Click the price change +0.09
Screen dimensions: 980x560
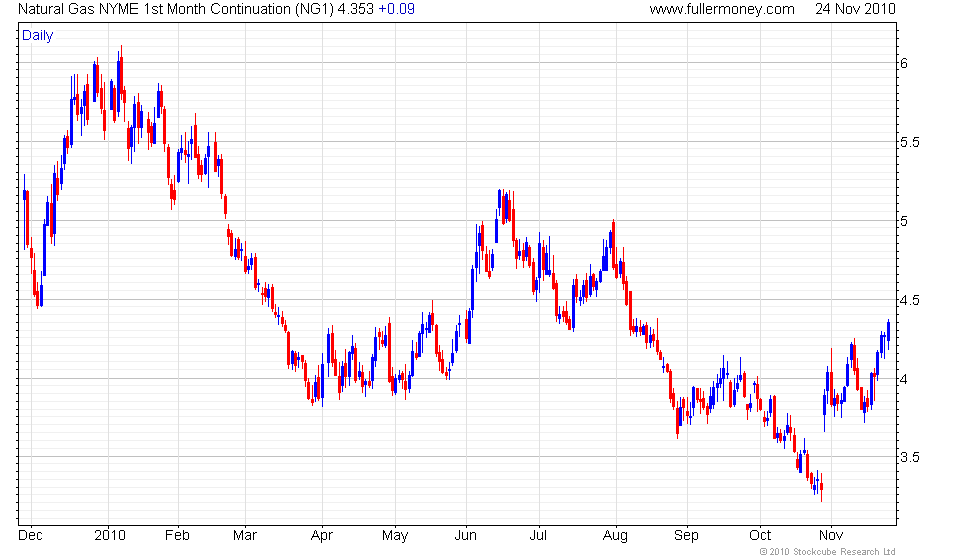(396, 9)
